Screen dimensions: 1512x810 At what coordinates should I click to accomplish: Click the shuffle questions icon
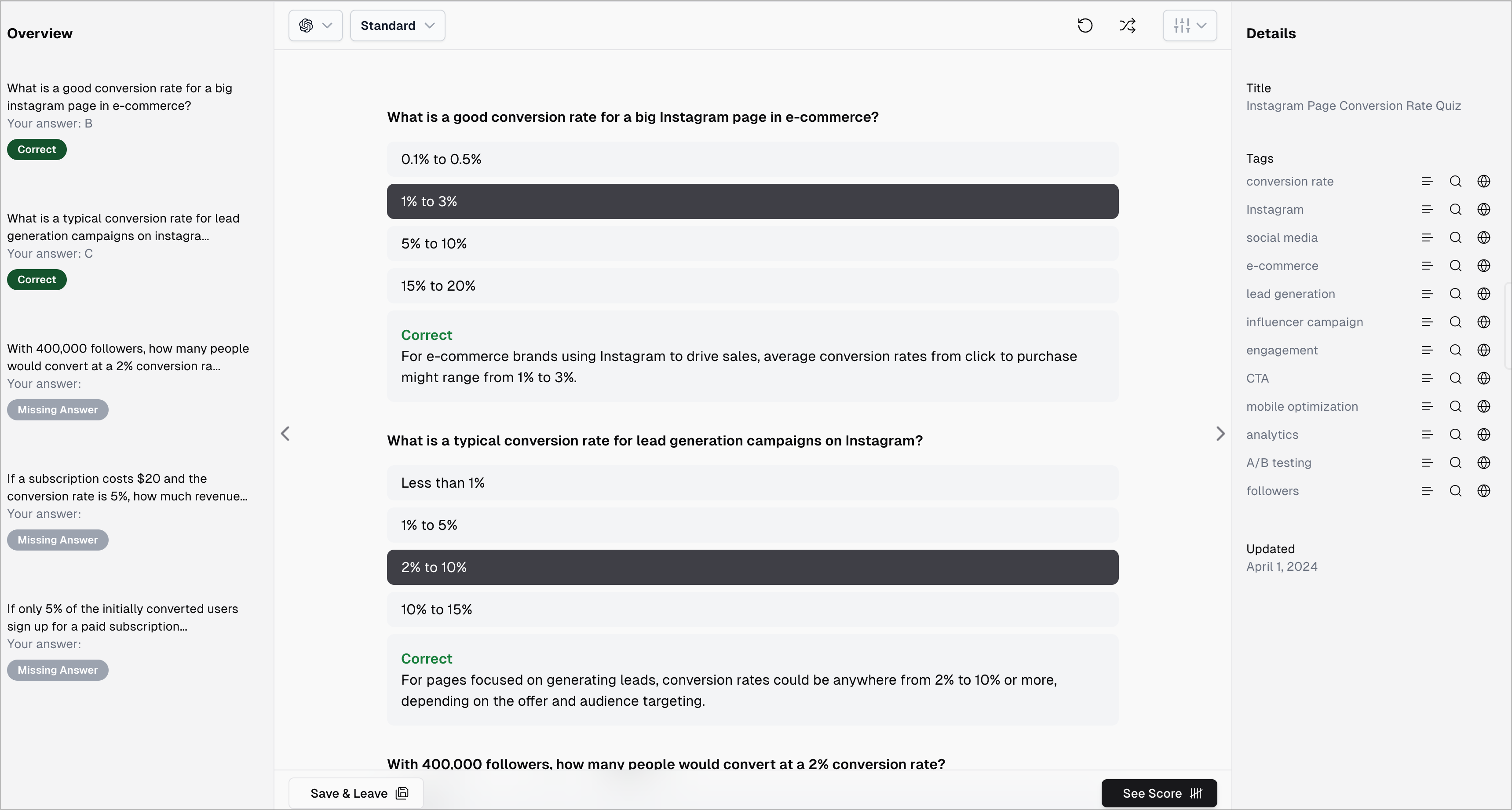pyautogui.click(x=1127, y=26)
